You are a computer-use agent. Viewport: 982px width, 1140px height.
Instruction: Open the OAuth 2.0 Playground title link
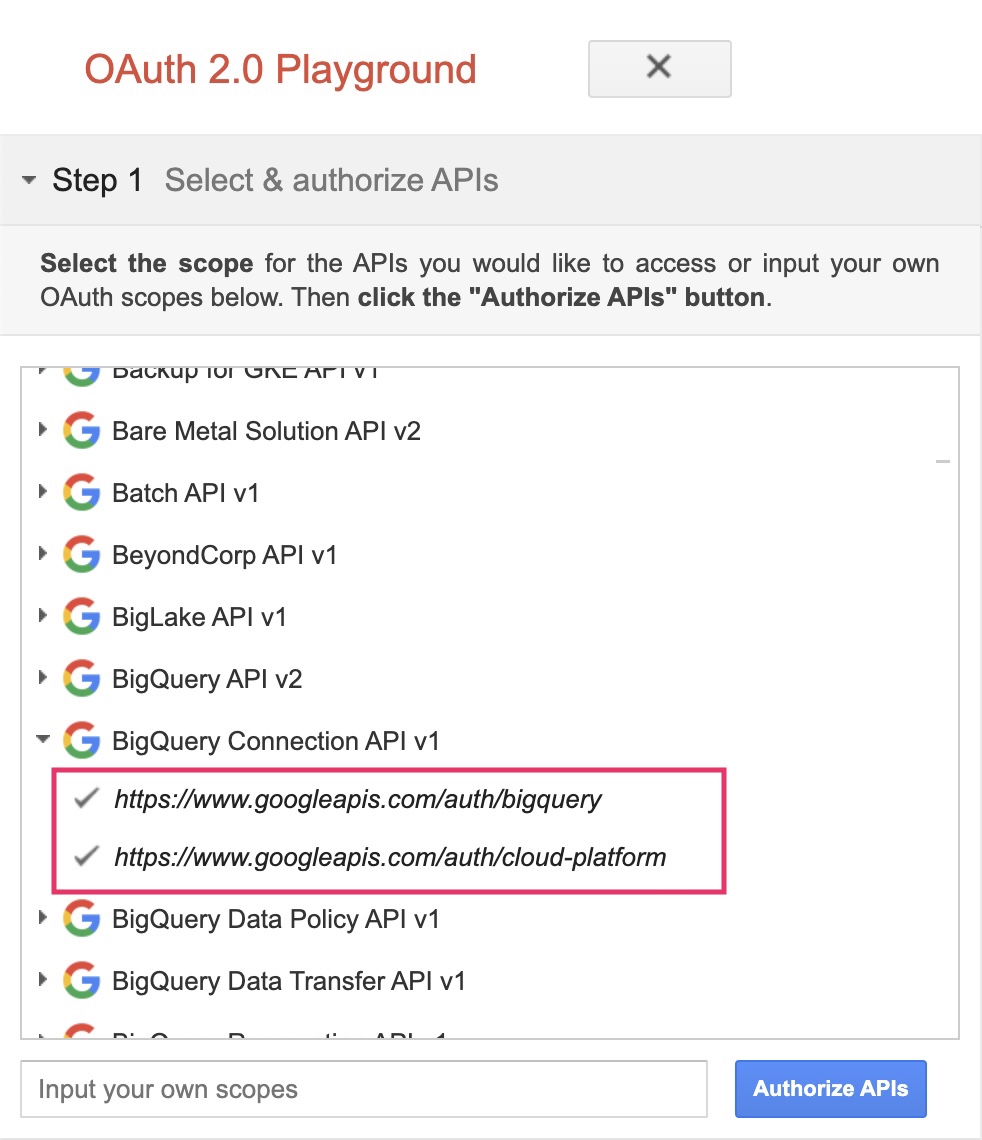[280, 69]
